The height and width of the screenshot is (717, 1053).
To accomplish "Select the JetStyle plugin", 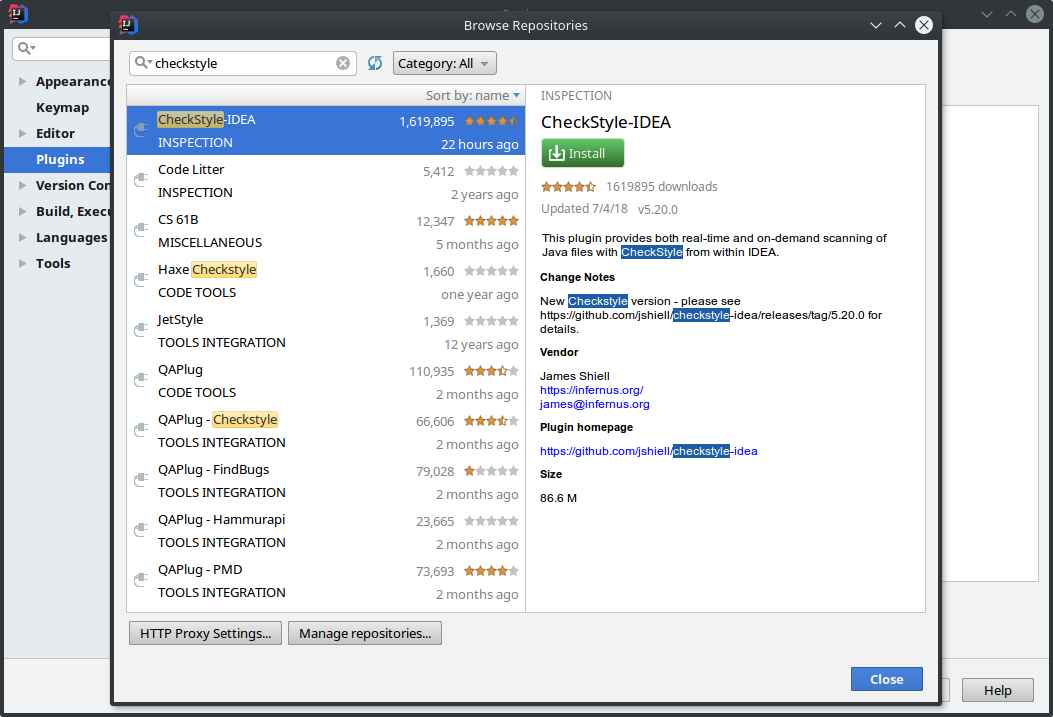I will [326, 330].
